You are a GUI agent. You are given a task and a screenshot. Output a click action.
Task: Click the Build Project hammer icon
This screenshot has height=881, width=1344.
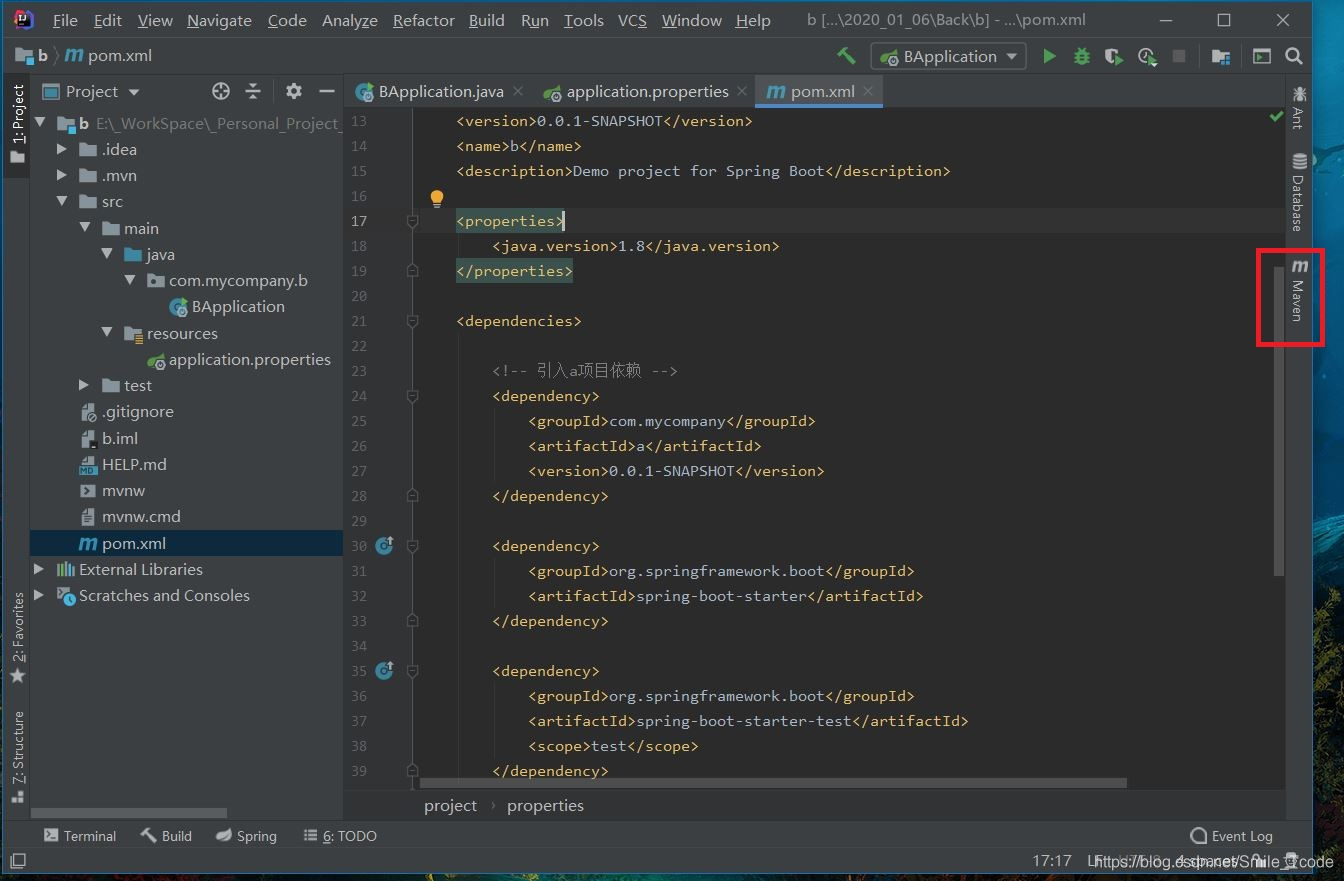click(846, 56)
